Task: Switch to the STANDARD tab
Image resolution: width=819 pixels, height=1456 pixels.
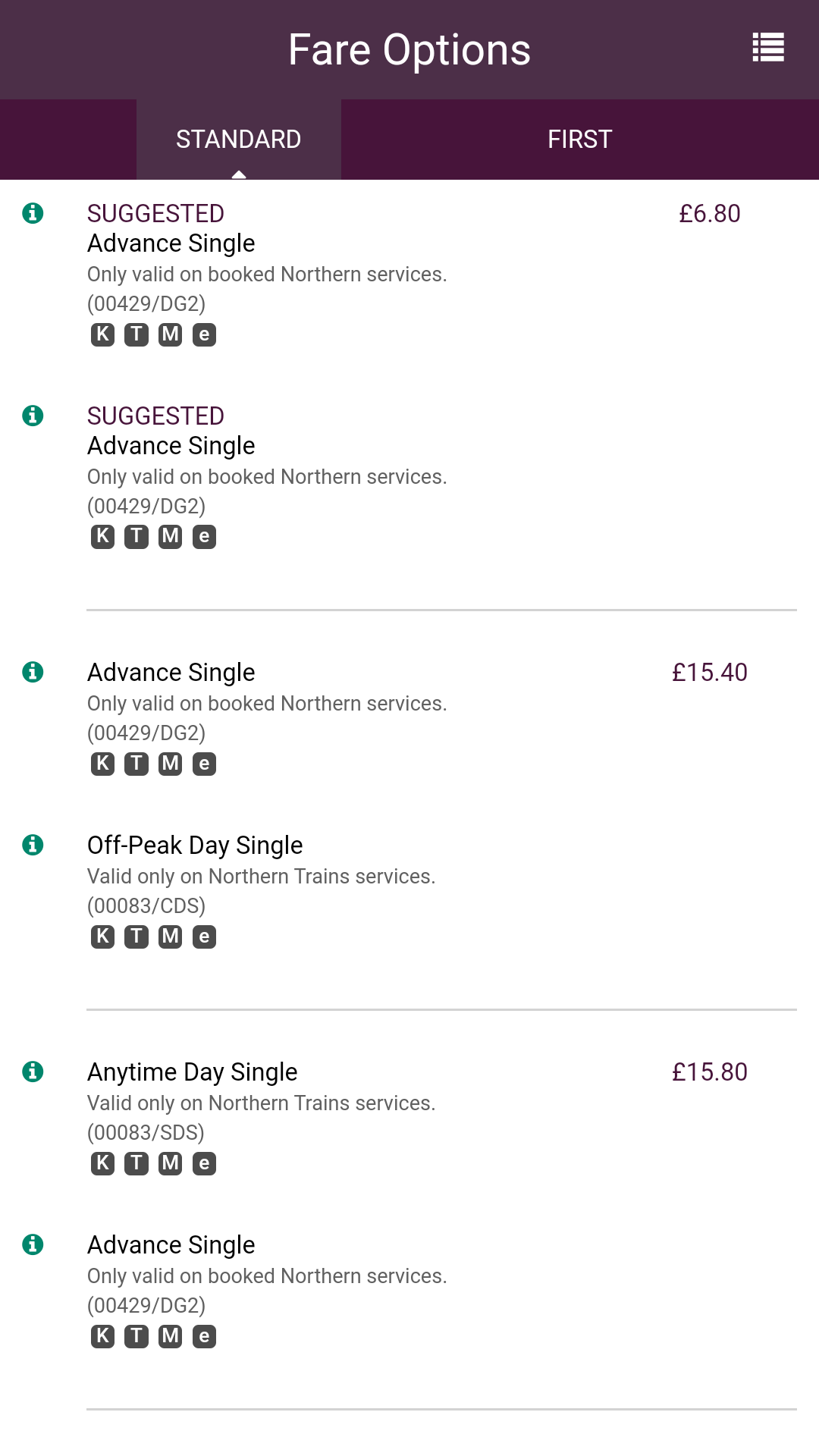Action: [x=238, y=140]
